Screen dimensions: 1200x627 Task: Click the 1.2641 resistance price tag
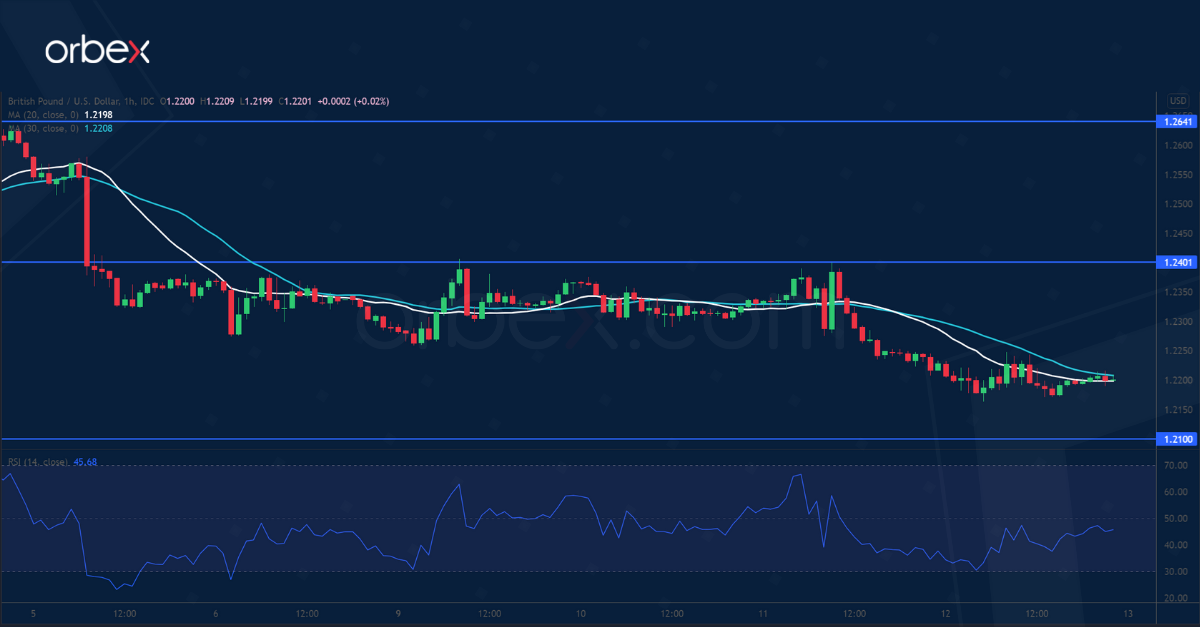click(x=1177, y=123)
